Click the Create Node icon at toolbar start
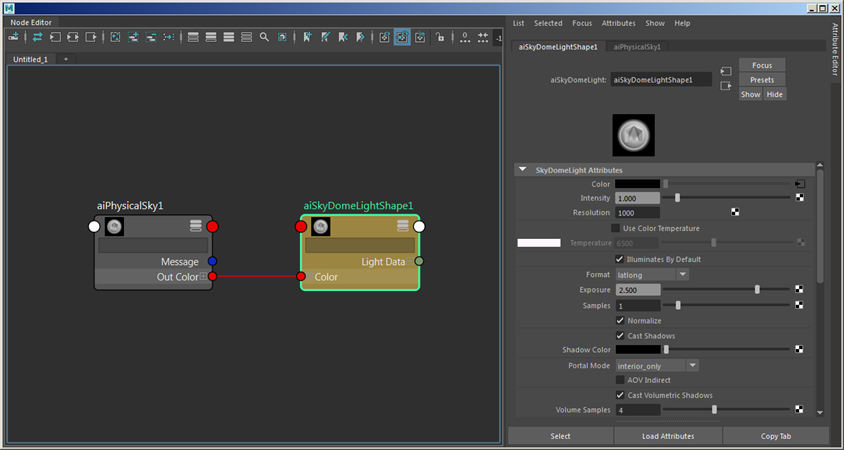Screen dimensions: 844x450 14,37
